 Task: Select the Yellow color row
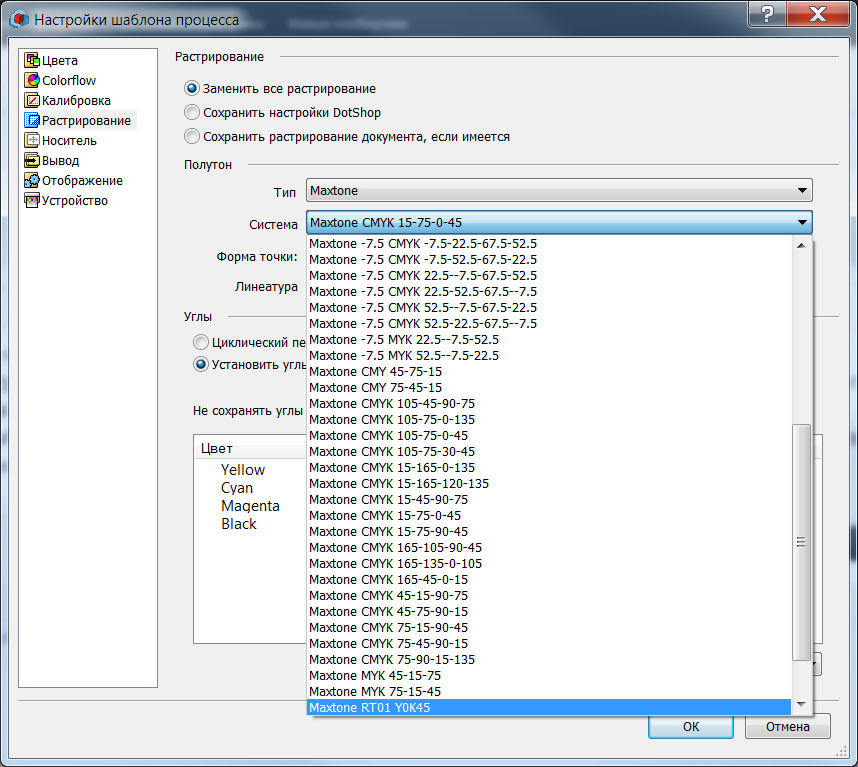click(243, 469)
